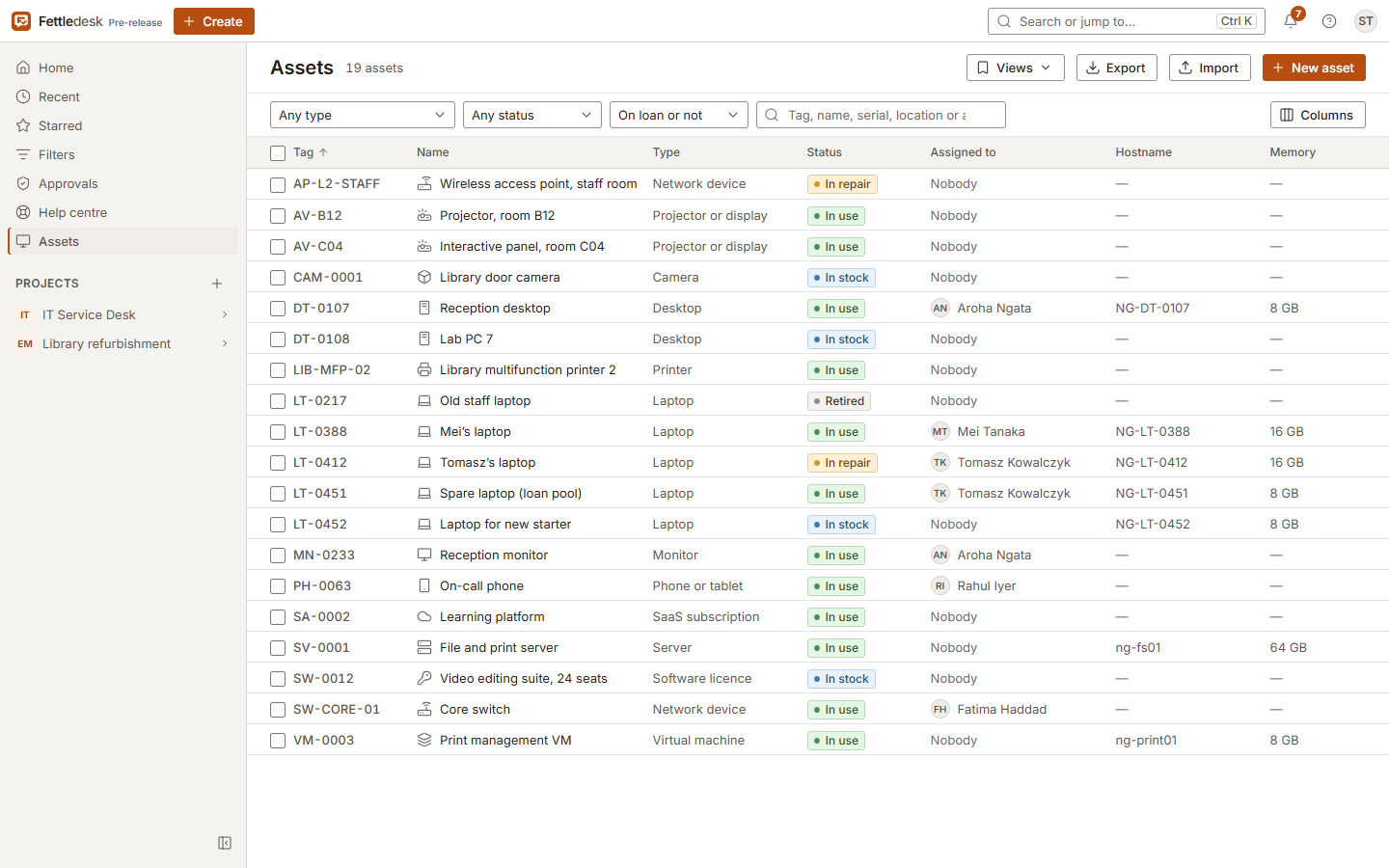Click the access point icon for Wireless access point
The image size is (1389, 868).
424,183
